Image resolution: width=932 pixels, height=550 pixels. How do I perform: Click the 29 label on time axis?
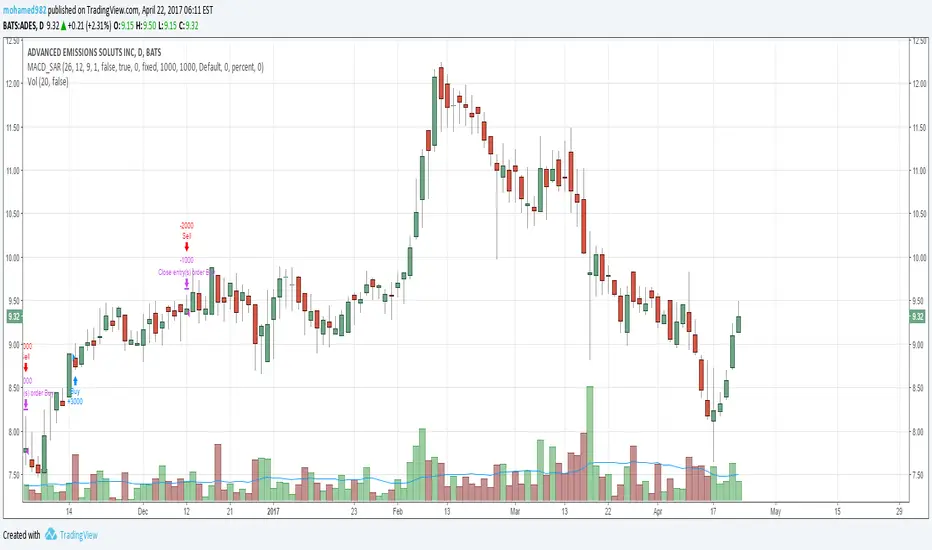pyautogui.click(x=899, y=511)
